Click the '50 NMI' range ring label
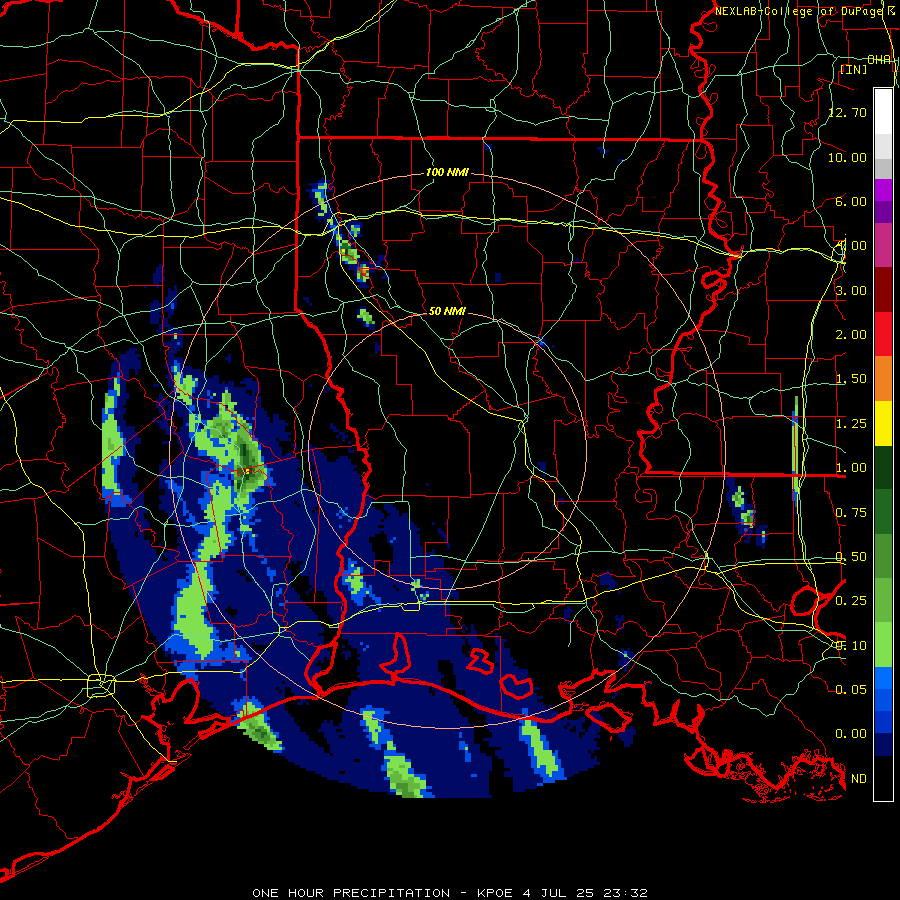The height and width of the screenshot is (900, 900). (x=447, y=311)
